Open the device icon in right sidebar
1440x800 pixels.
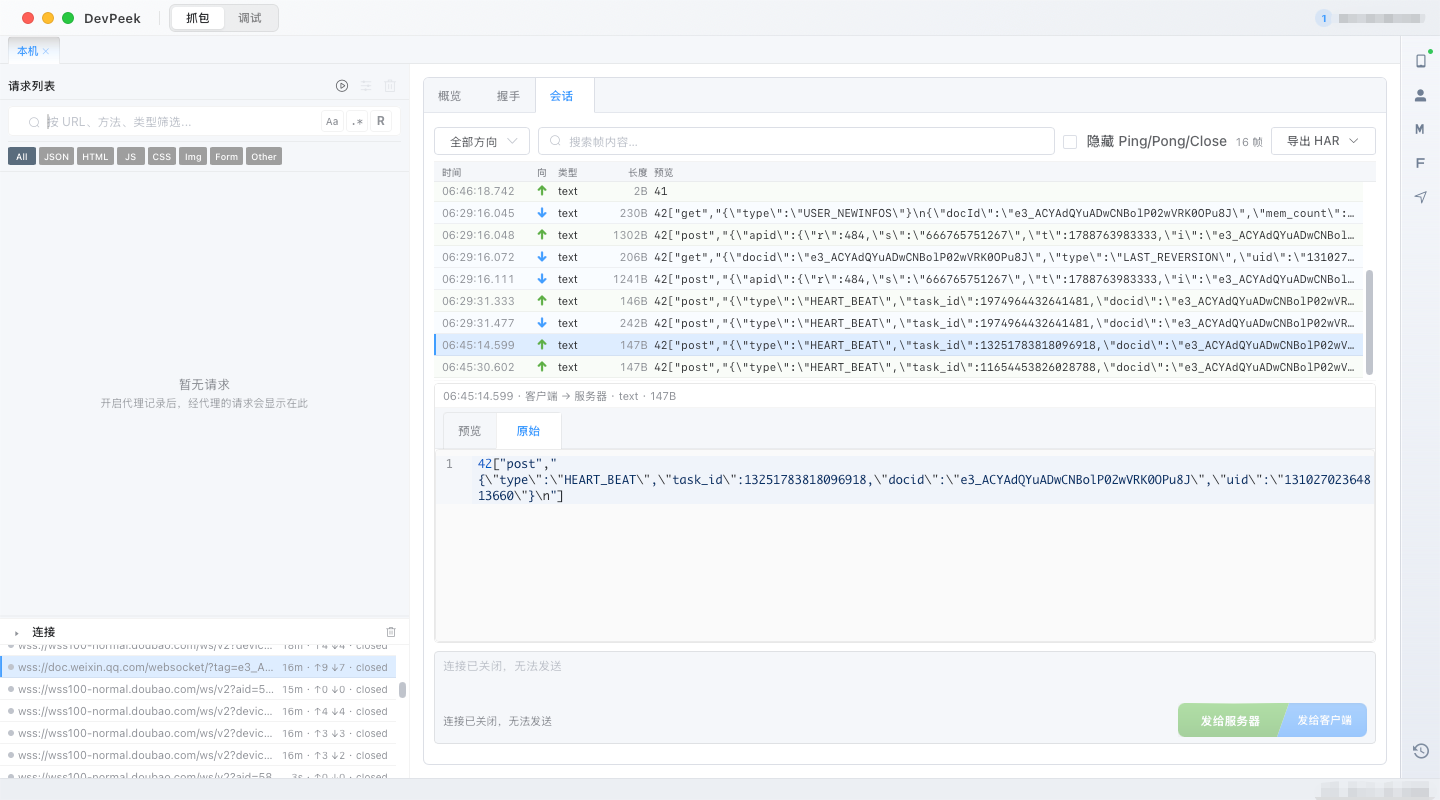click(x=1420, y=61)
